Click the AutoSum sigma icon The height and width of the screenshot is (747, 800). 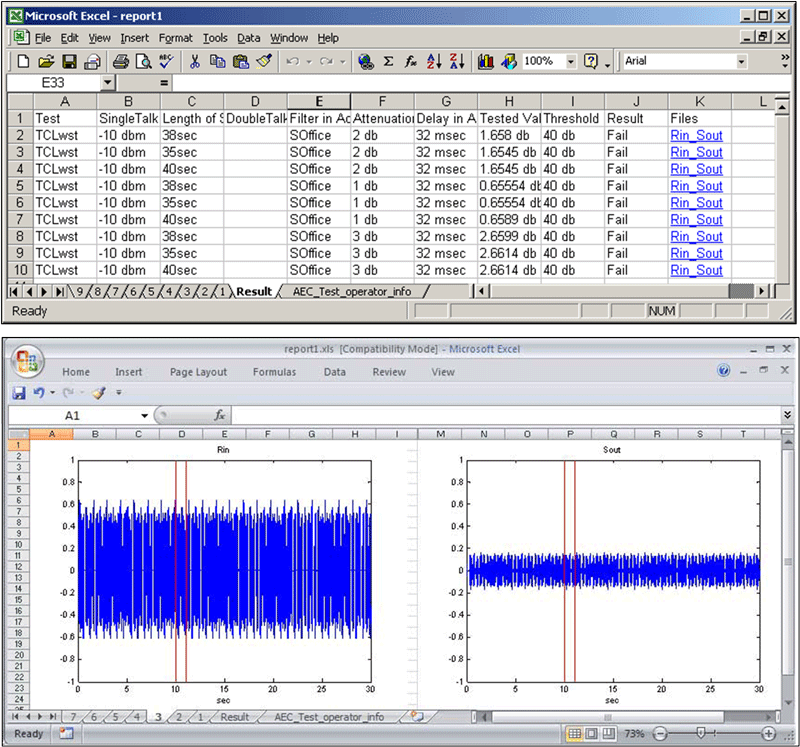388,62
